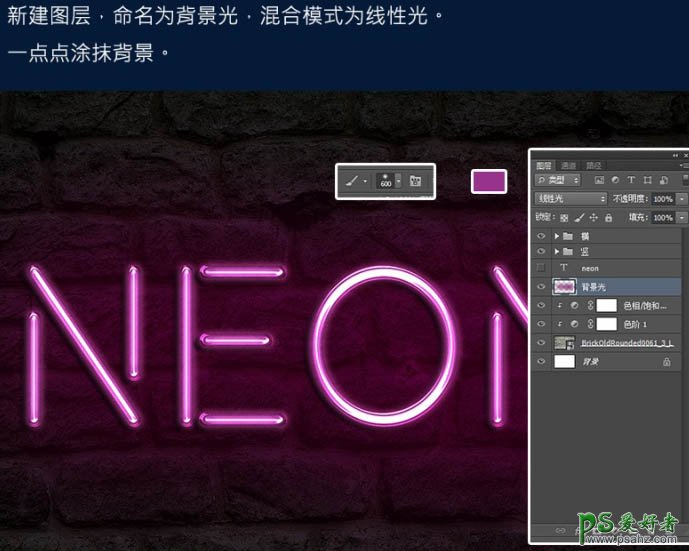Switch to the 路径 tab
This screenshot has width=689, height=551.
coord(593,165)
